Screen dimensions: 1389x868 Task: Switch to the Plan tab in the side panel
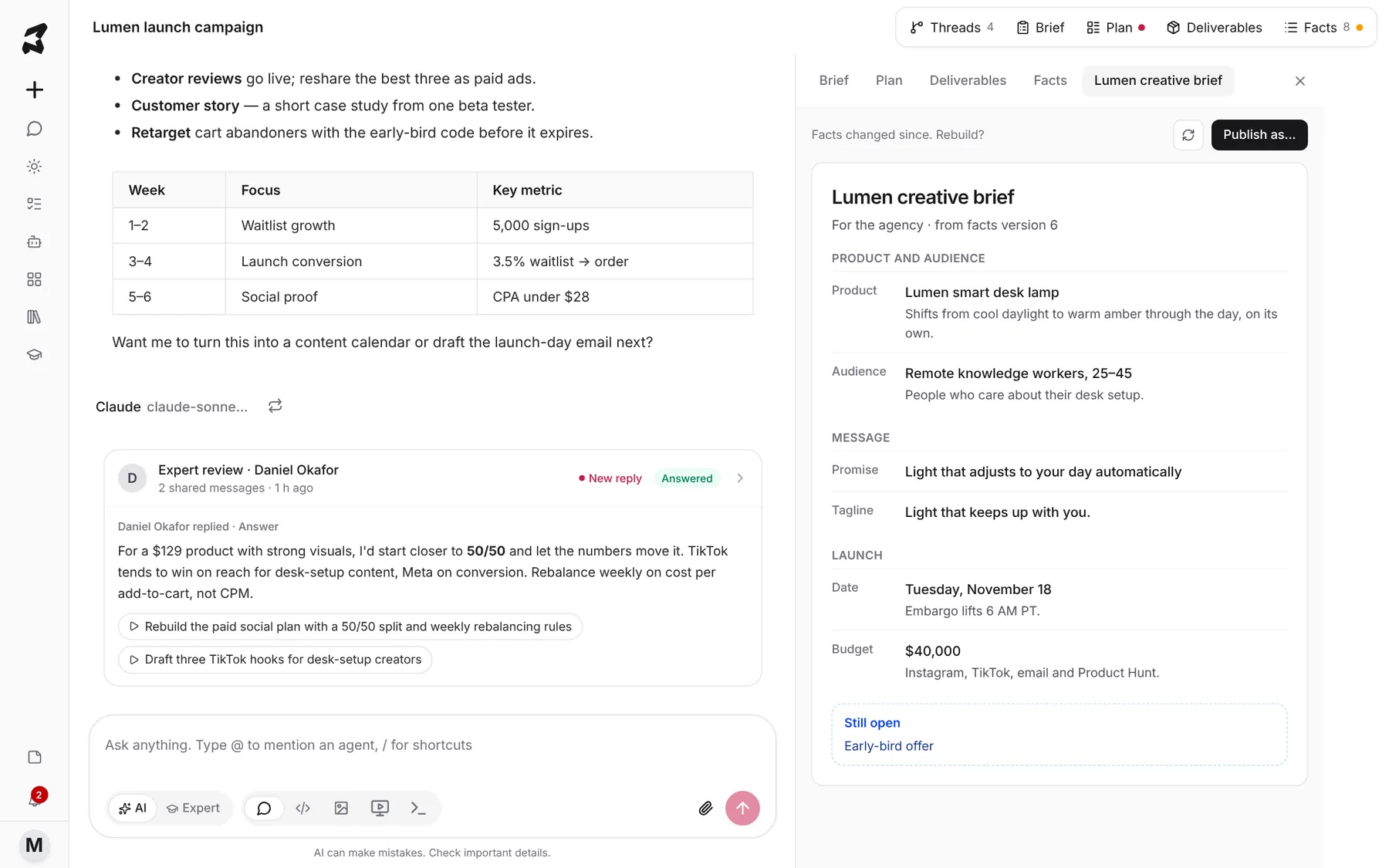(x=888, y=80)
